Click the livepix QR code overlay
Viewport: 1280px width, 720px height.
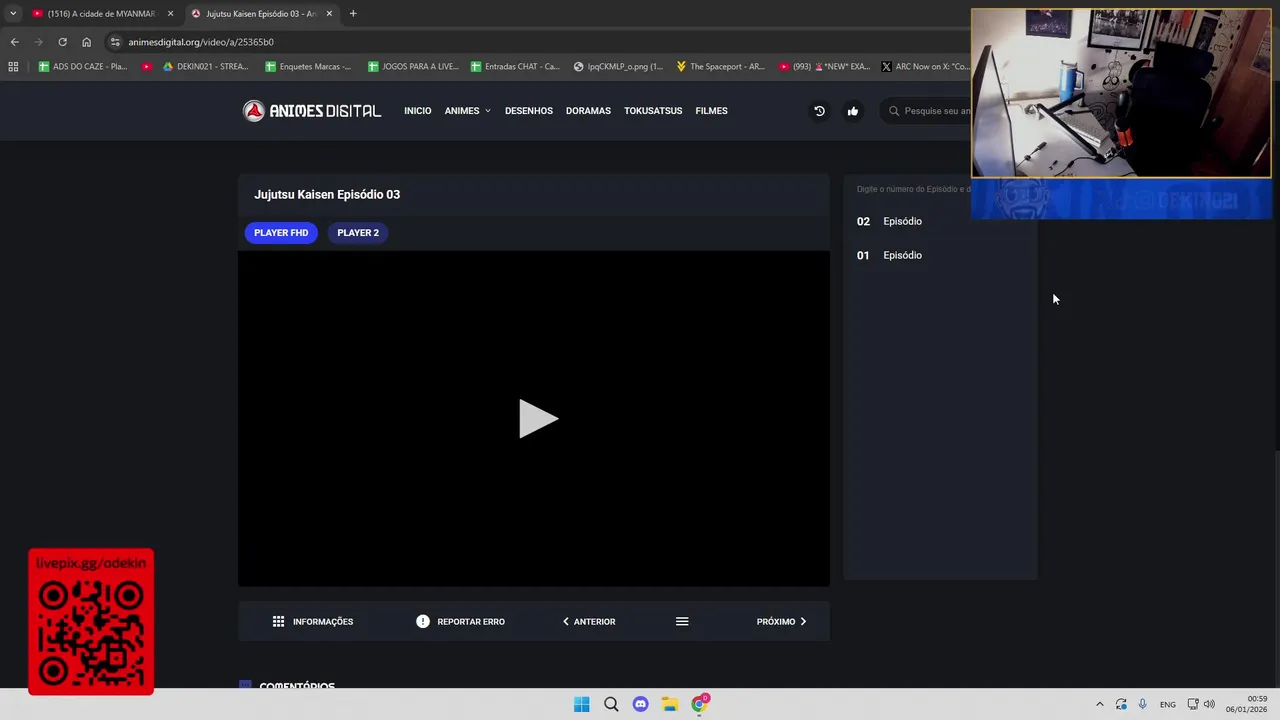[x=91, y=622]
